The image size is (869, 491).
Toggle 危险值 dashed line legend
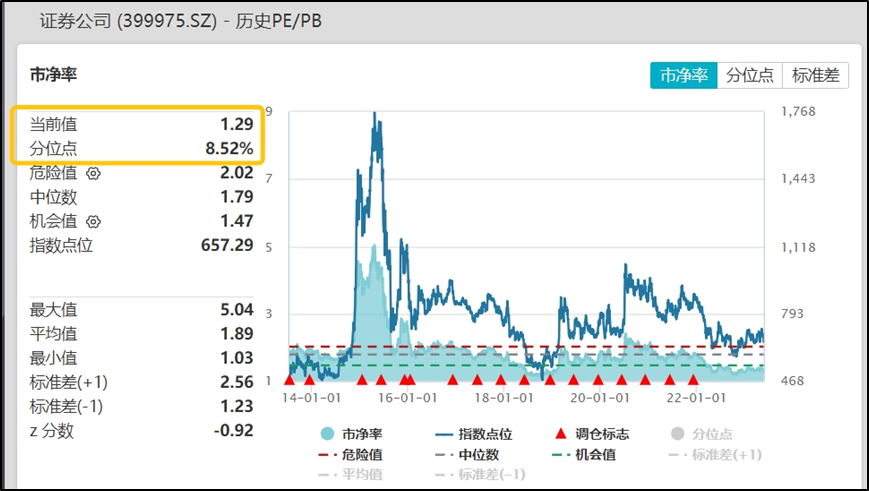click(x=351, y=454)
